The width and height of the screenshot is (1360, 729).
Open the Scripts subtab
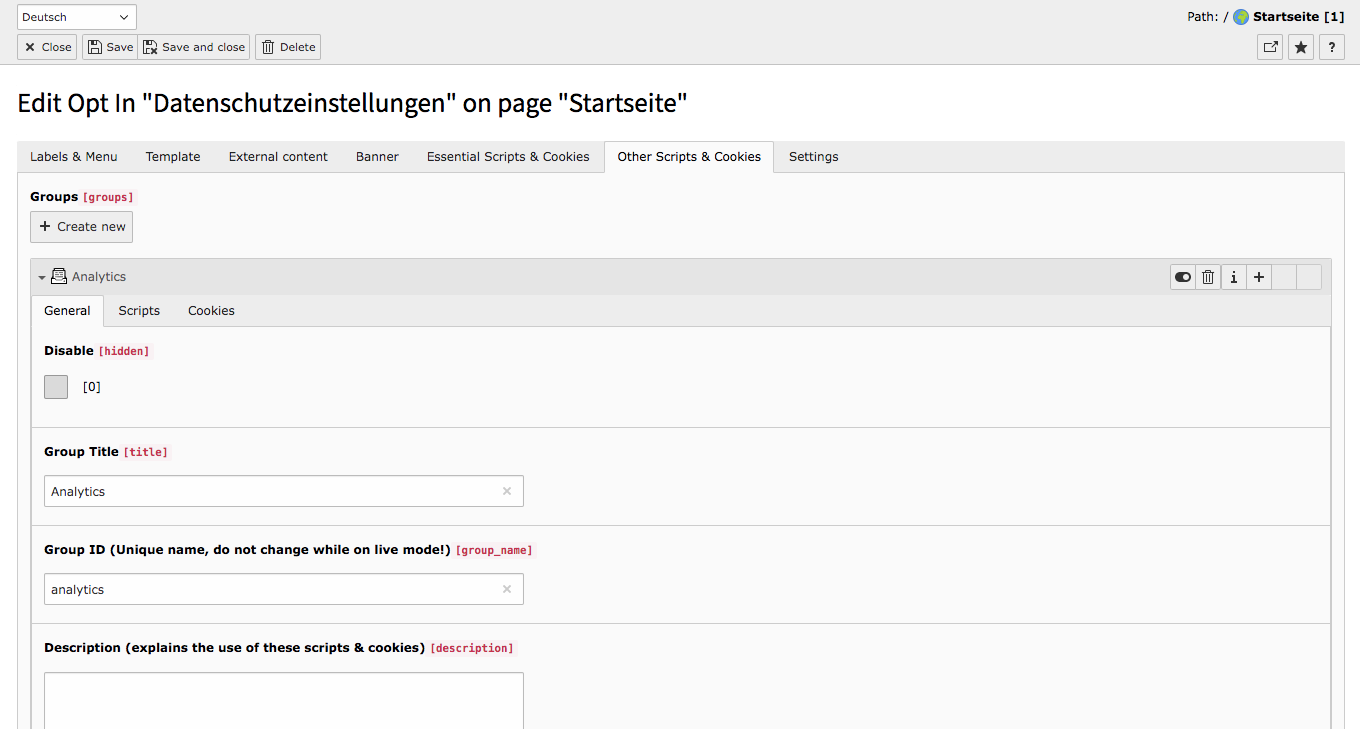[x=139, y=311]
